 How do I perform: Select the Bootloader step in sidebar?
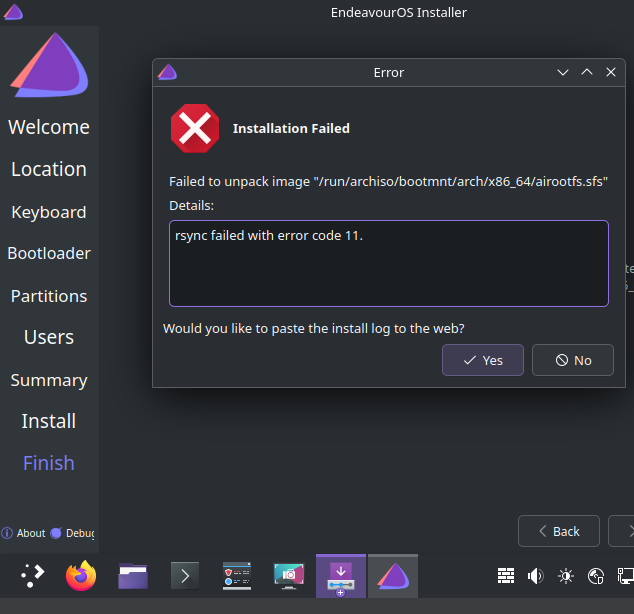point(49,253)
